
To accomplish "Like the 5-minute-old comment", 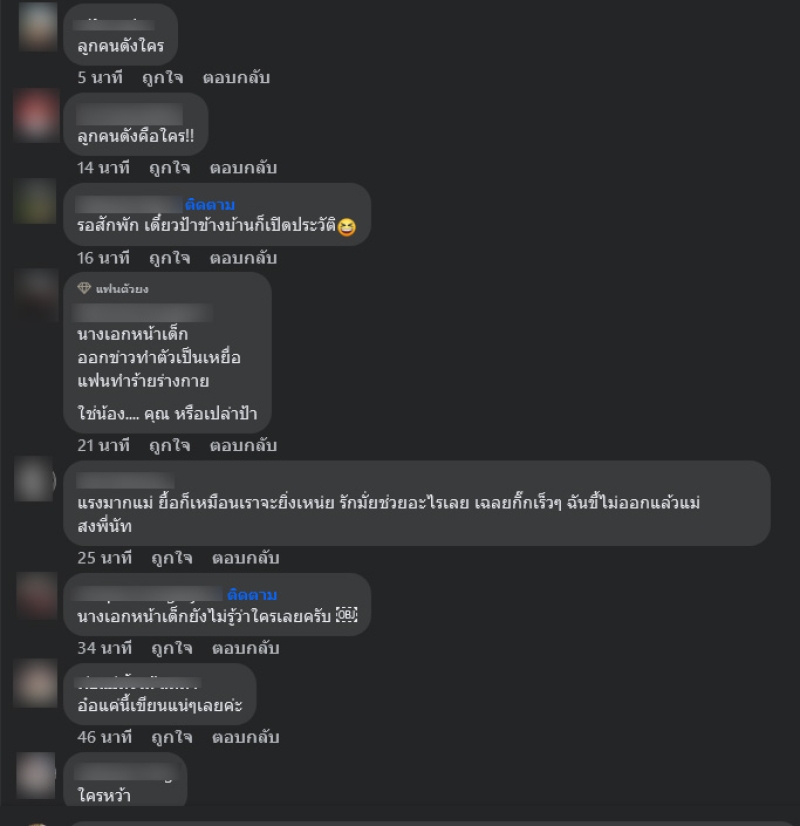I will pyautogui.click(x=162, y=77).
